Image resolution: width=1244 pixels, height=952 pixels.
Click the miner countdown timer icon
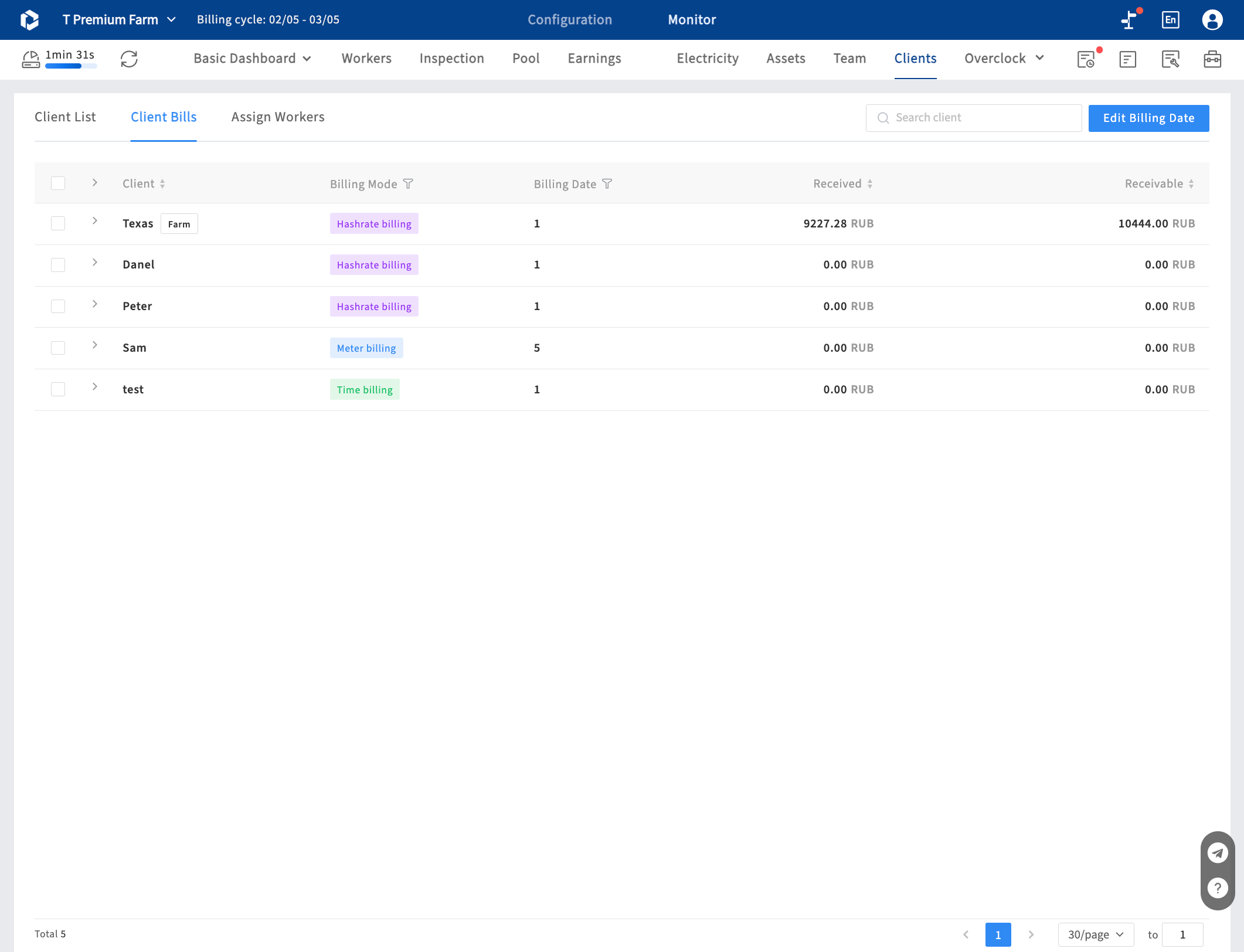click(30, 59)
